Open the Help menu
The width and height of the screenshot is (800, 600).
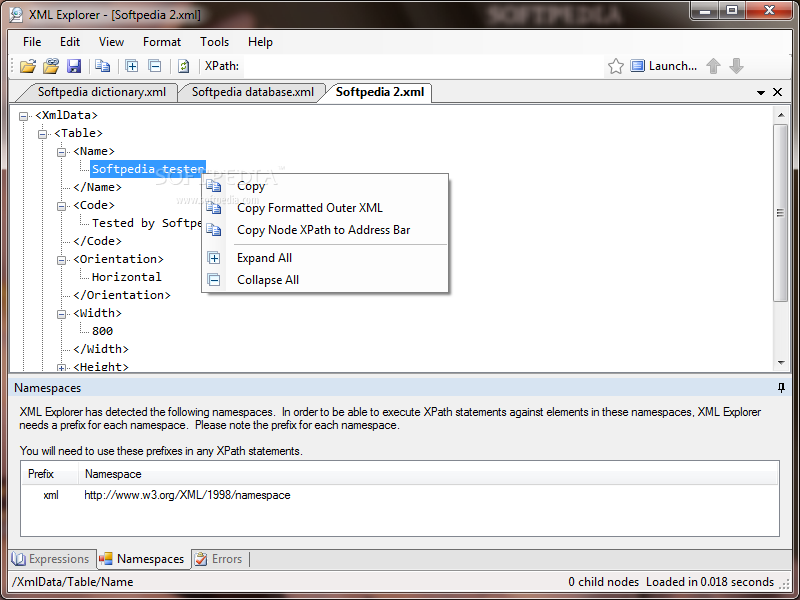pos(260,42)
